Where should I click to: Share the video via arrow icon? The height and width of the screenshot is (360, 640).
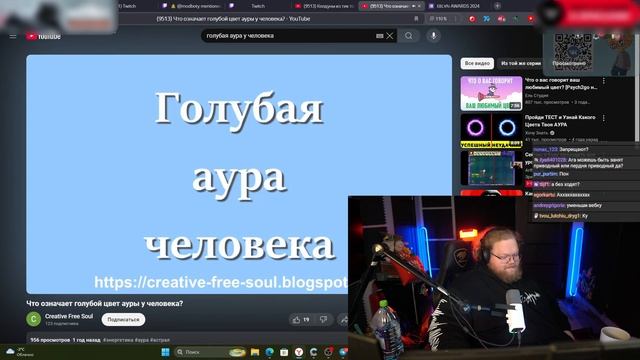(x=343, y=320)
